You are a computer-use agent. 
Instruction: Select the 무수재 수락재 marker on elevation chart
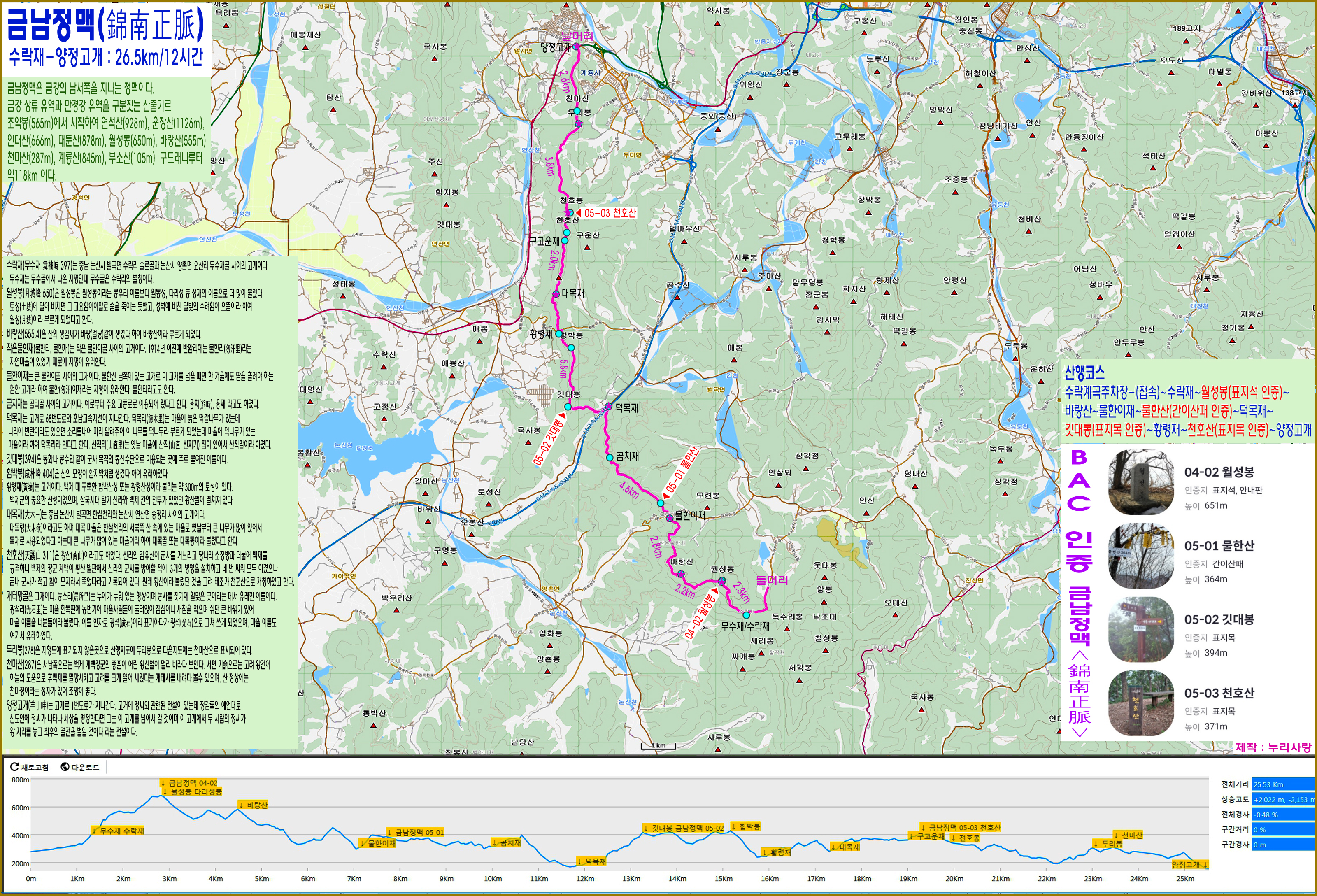(x=119, y=831)
